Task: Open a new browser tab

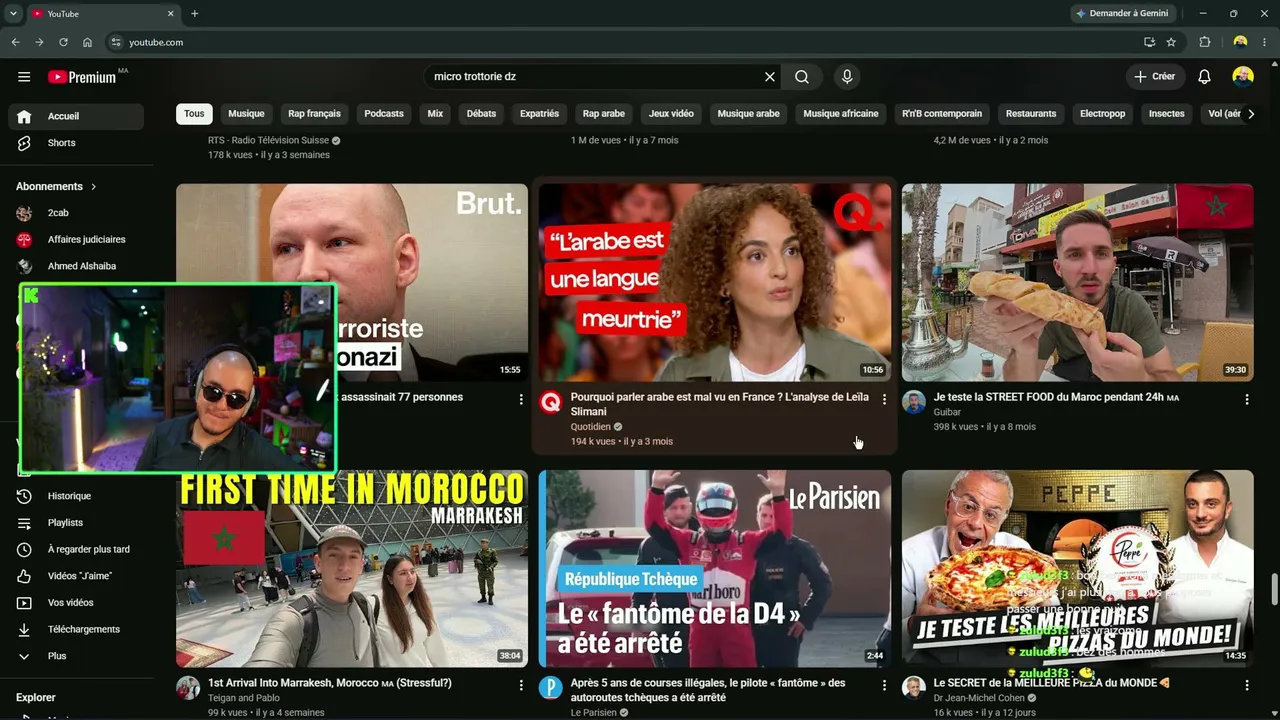Action: pos(195,13)
